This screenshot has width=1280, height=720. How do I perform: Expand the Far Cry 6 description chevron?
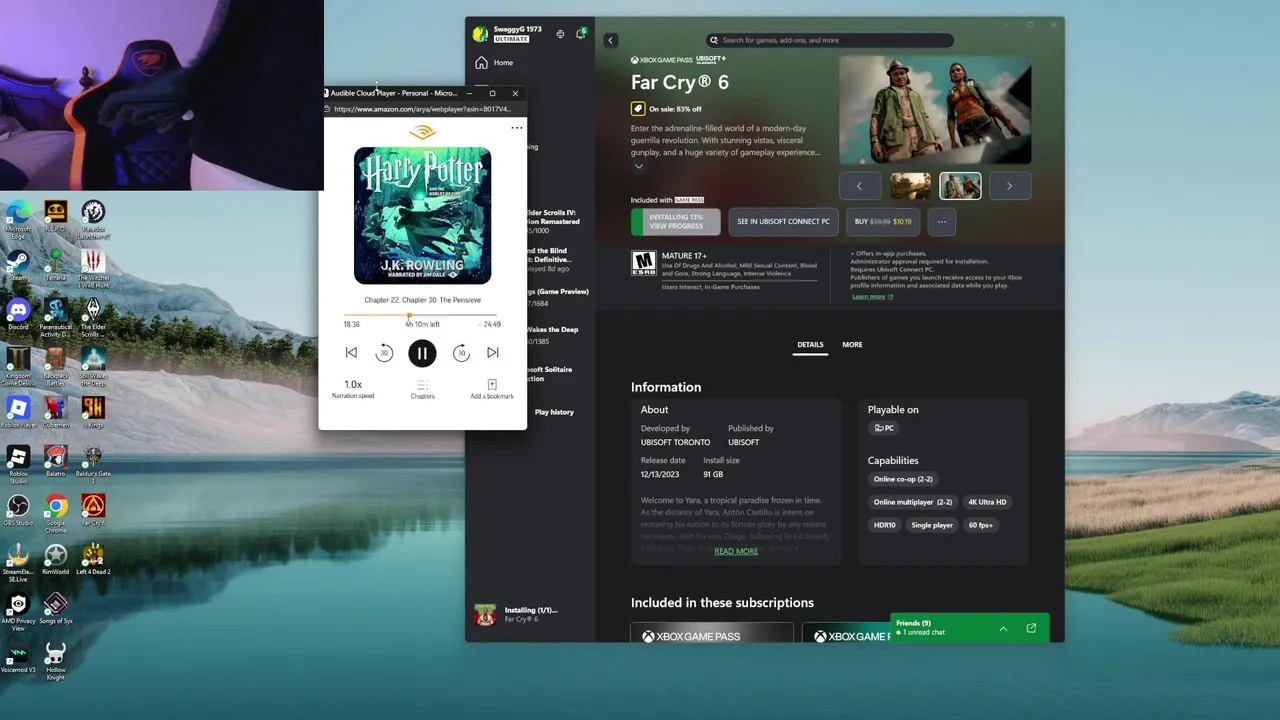[638, 167]
